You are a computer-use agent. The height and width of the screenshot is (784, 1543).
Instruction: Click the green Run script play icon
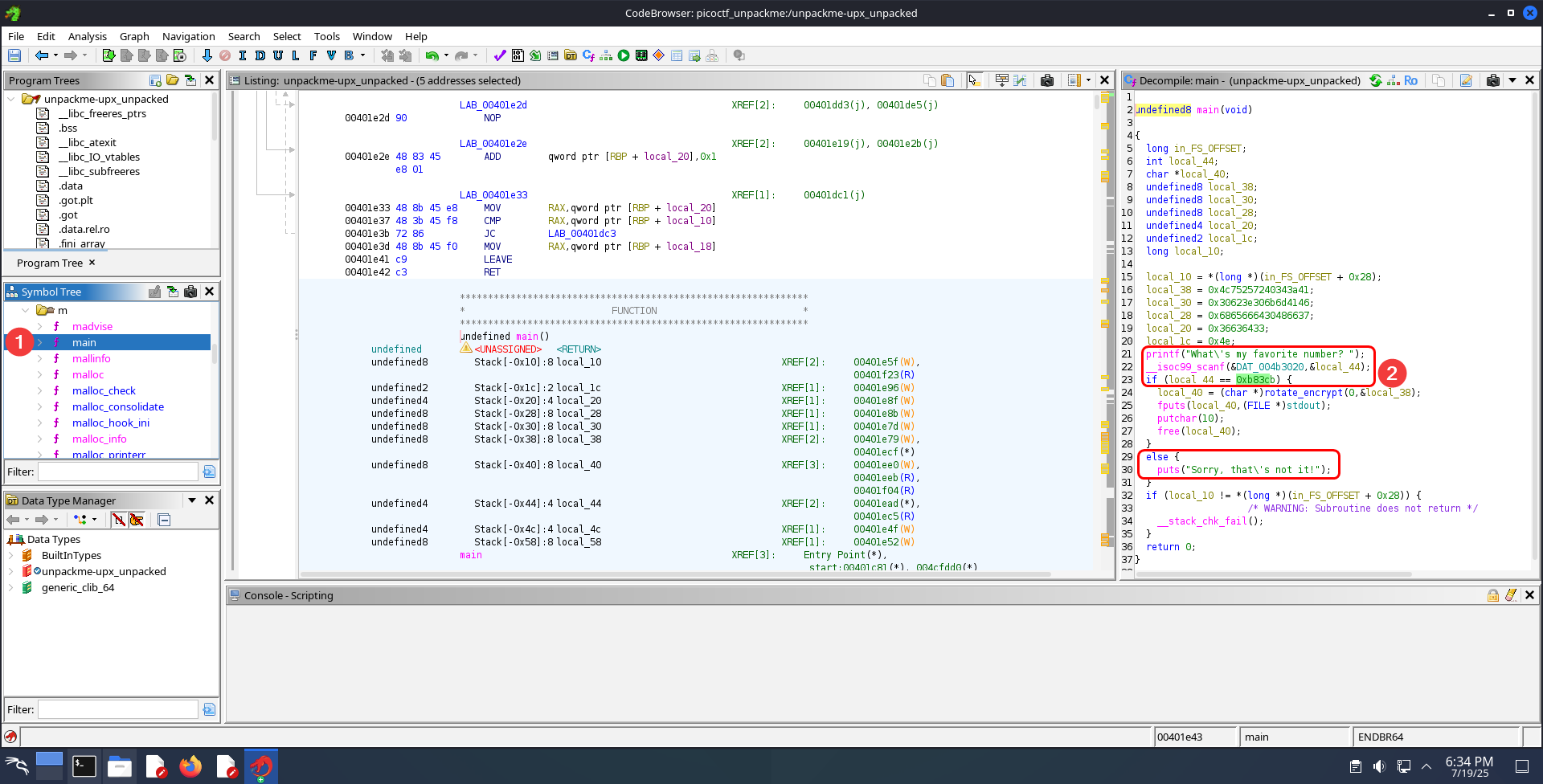click(x=624, y=55)
